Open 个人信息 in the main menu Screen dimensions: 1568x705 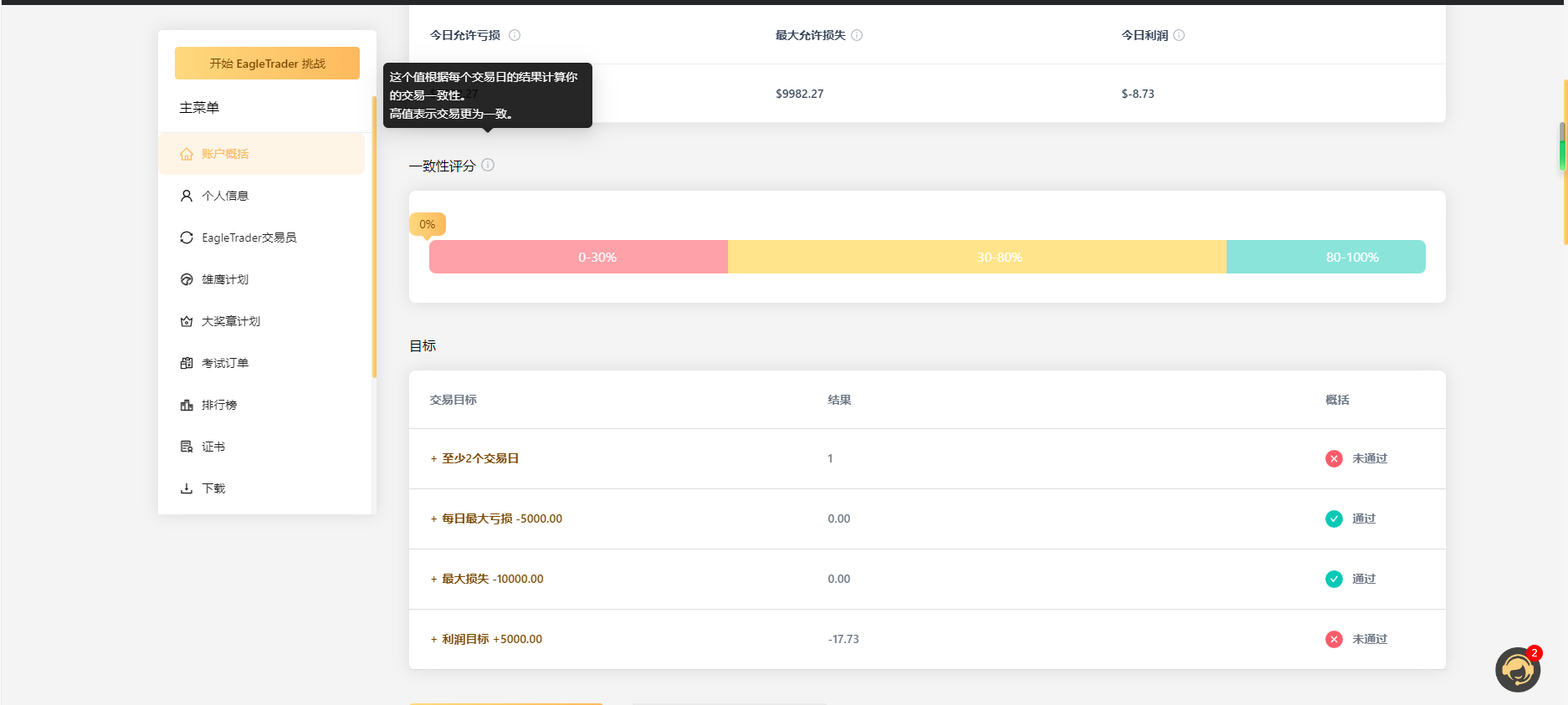225,196
